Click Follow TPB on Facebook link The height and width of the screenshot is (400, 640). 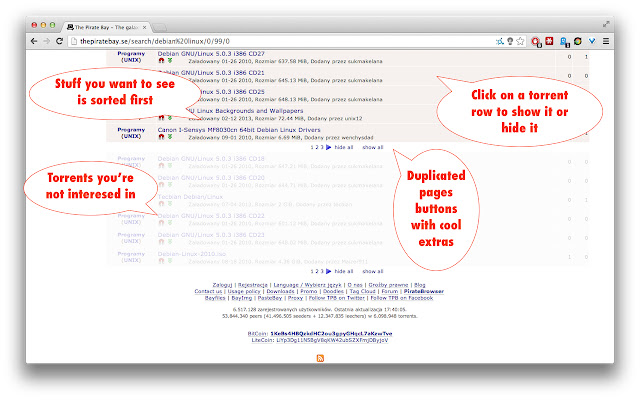402,298
